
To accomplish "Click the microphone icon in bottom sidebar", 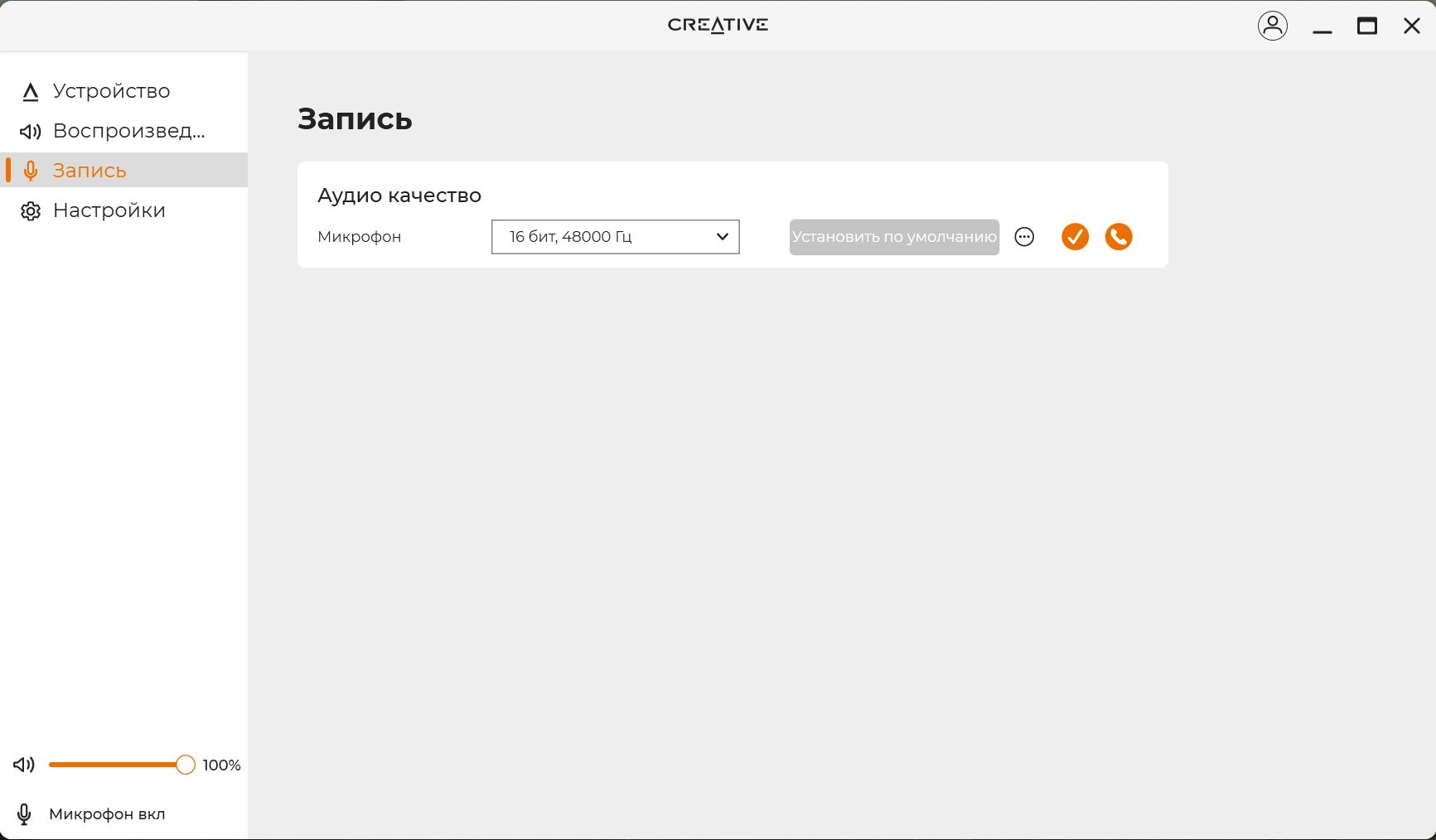I will pyautogui.click(x=25, y=814).
